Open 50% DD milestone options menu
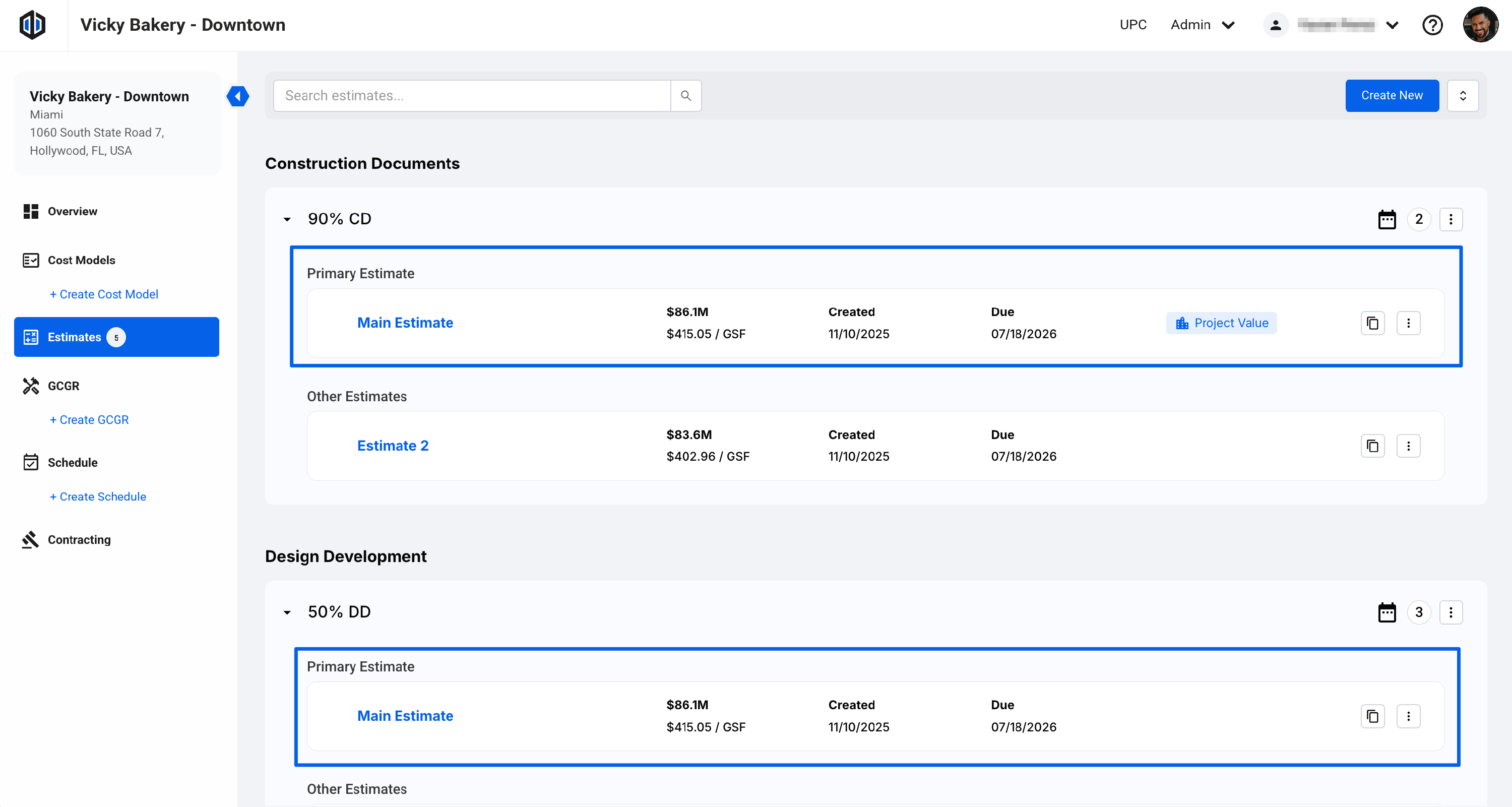Viewport: 1512px width, 807px height. 1451,613
